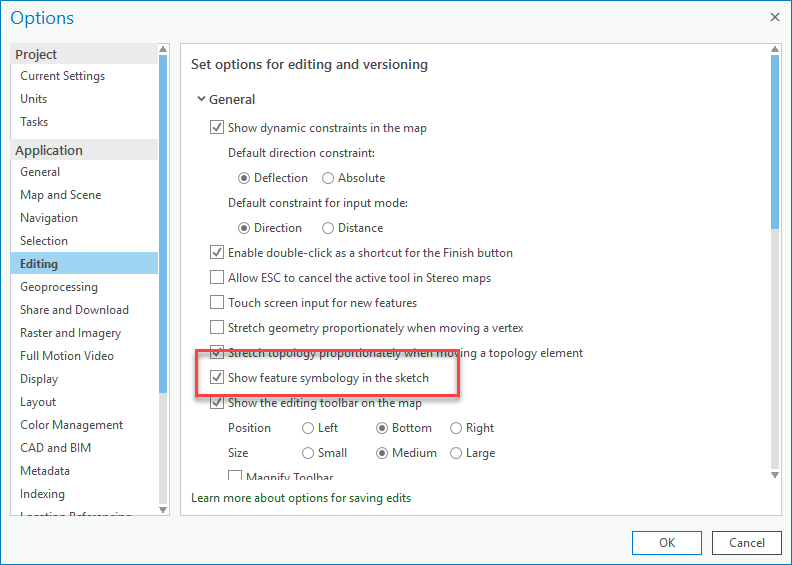Toggle Show dynamic constraints in the map
The image size is (792, 565).
pyautogui.click(x=217, y=128)
